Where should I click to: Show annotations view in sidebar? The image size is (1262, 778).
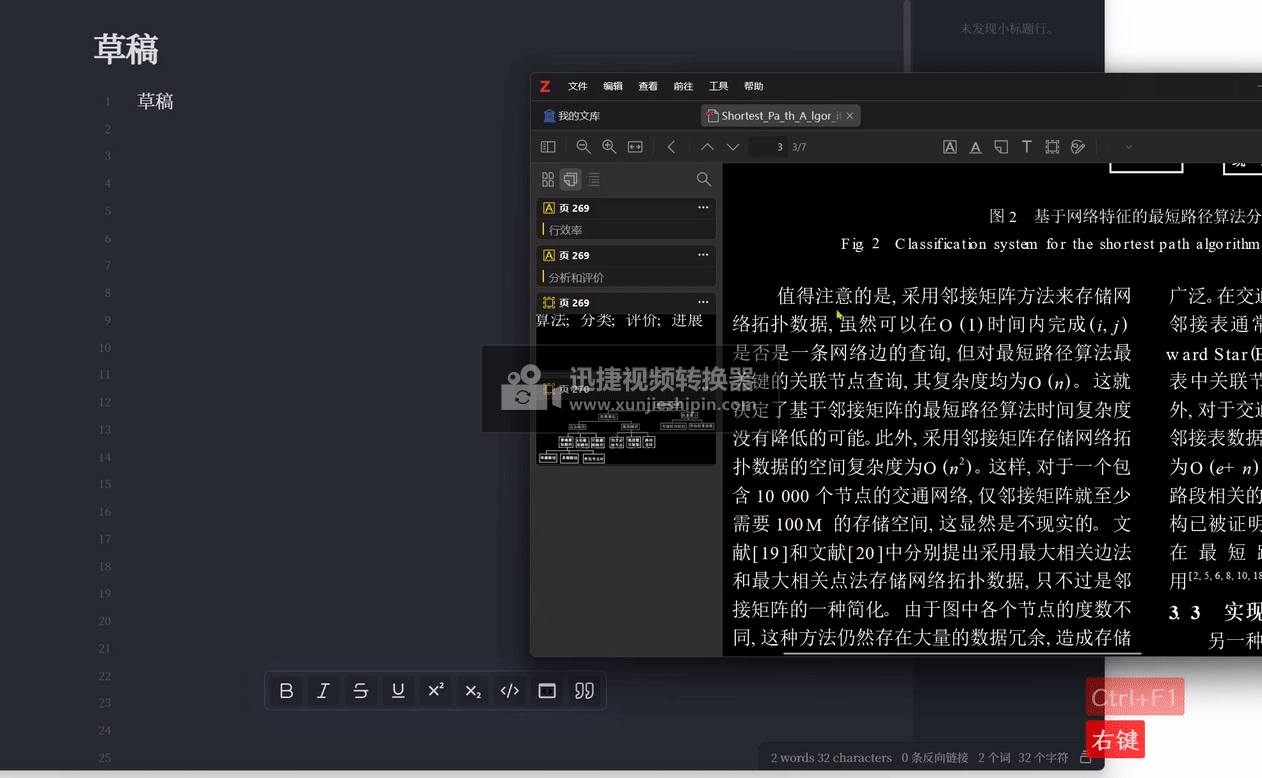click(570, 180)
